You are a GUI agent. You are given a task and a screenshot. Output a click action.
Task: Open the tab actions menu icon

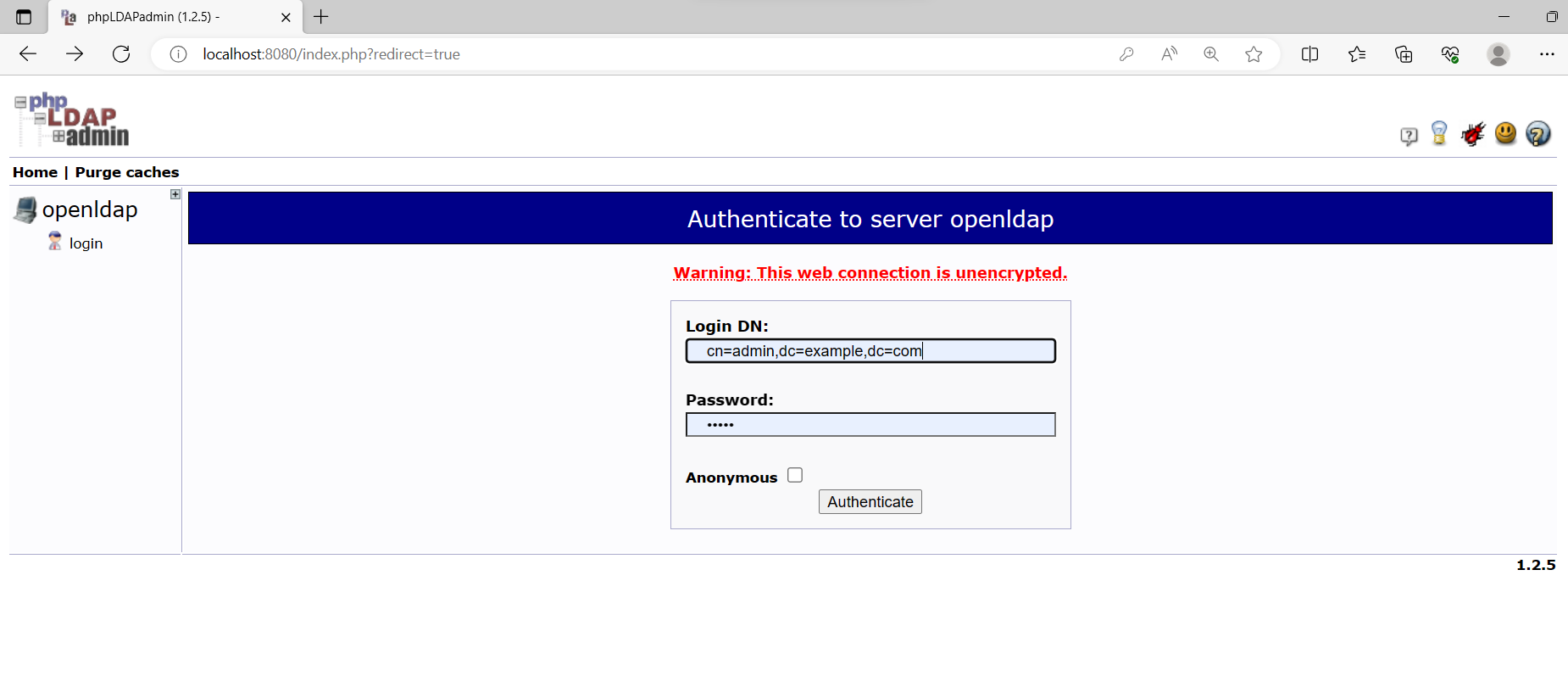24,17
